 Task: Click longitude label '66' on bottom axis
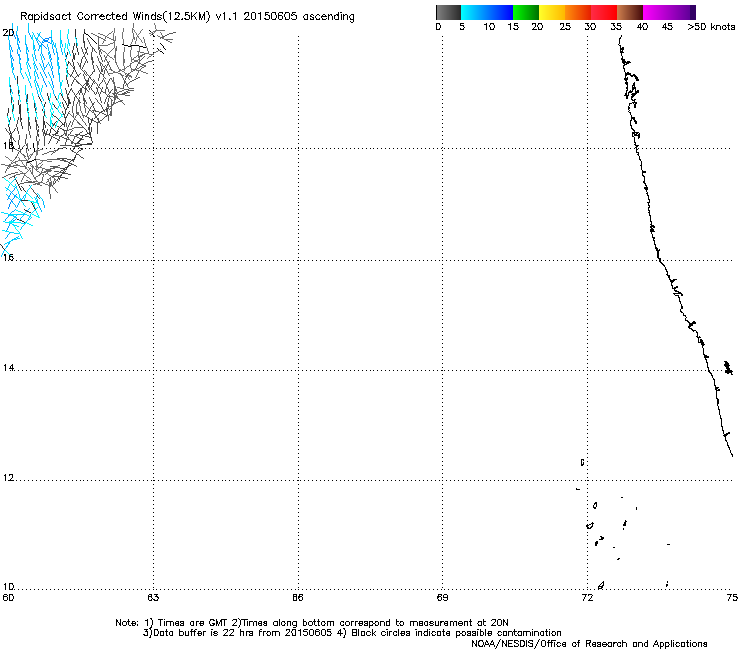pyautogui.click(x=298, y=598)
